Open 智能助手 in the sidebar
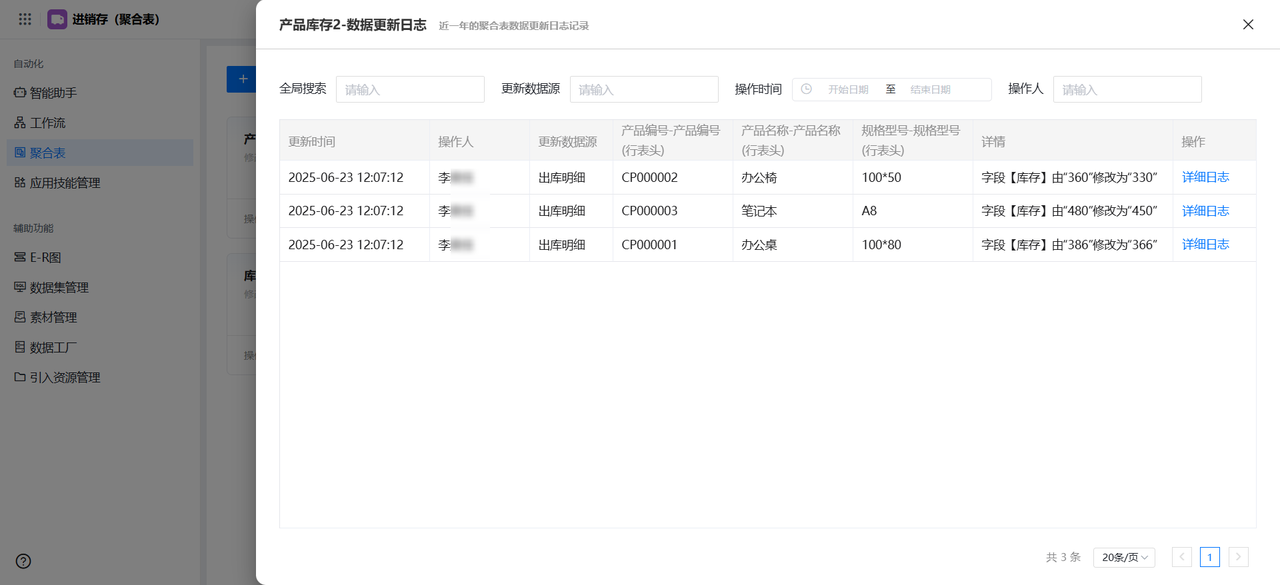The image size is (1280, 585). tap(53, 93)
